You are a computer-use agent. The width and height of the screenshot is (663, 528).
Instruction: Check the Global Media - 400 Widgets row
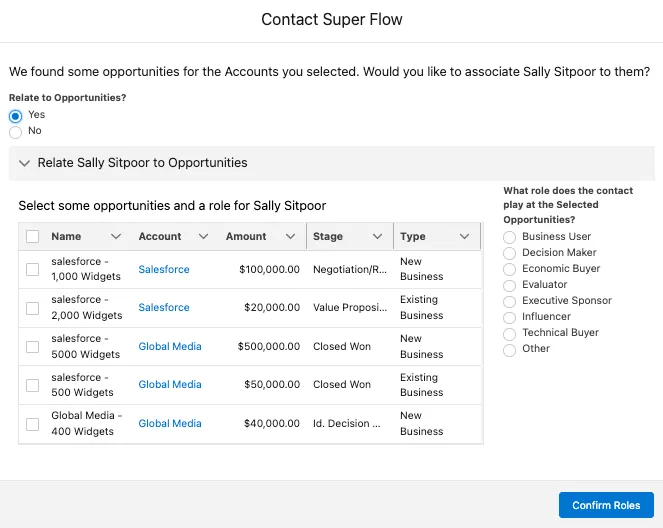(x=33, y=424)
